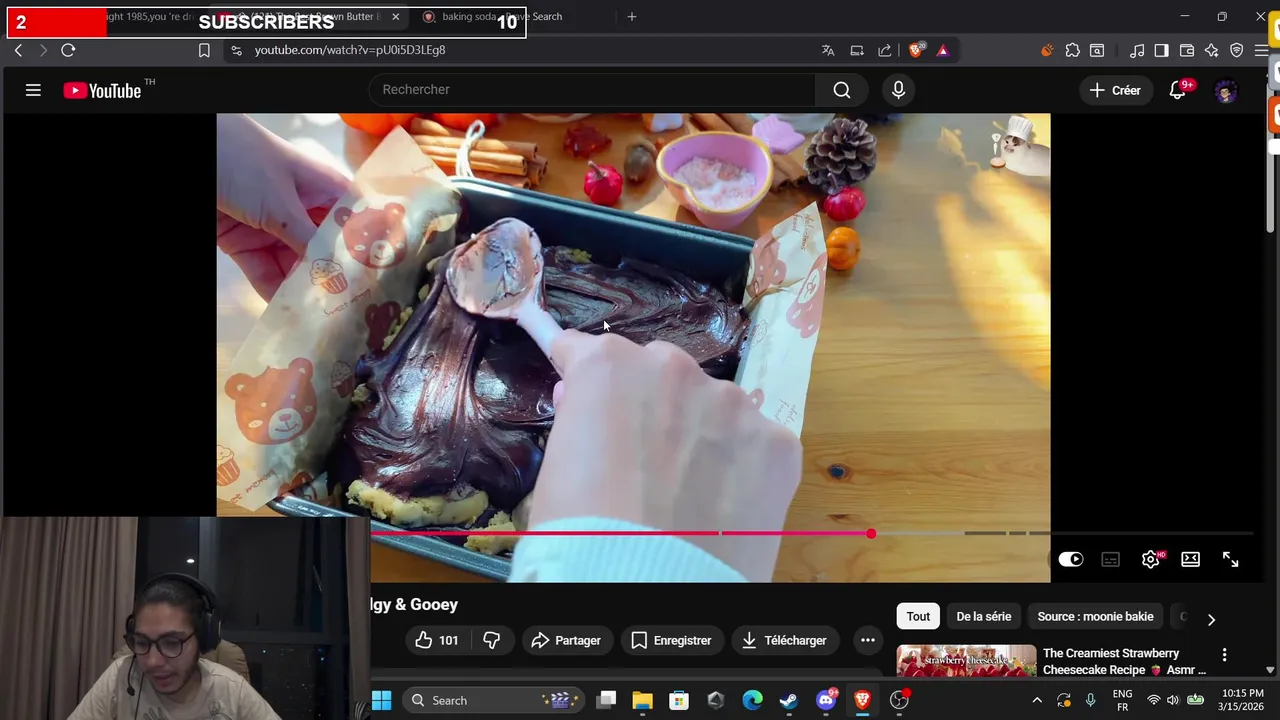Switch player to theater mode
The image size is (1280, 720).
pyautogui.click(x=1190, y=560)
